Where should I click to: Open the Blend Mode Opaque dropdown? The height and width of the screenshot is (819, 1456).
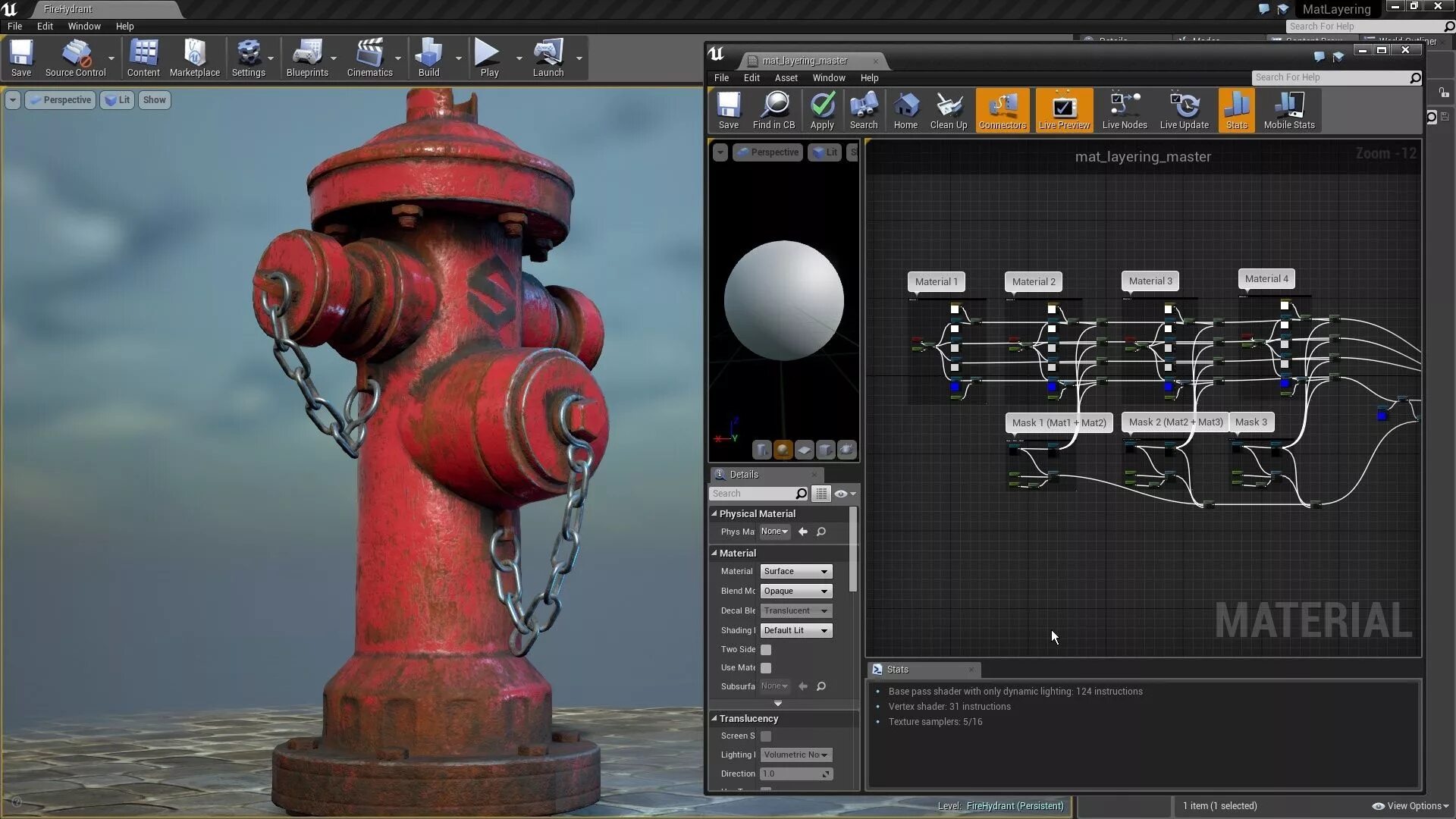click(x=795, y=591)
